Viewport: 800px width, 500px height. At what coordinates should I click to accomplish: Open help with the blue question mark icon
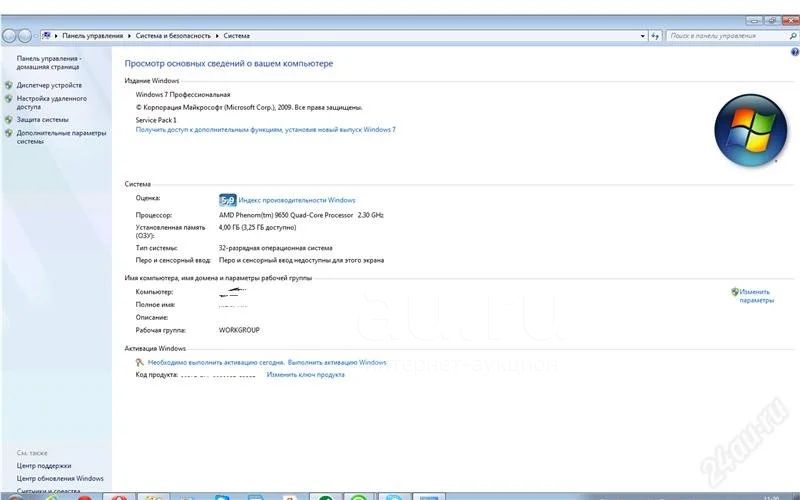(x=795, y=52)
